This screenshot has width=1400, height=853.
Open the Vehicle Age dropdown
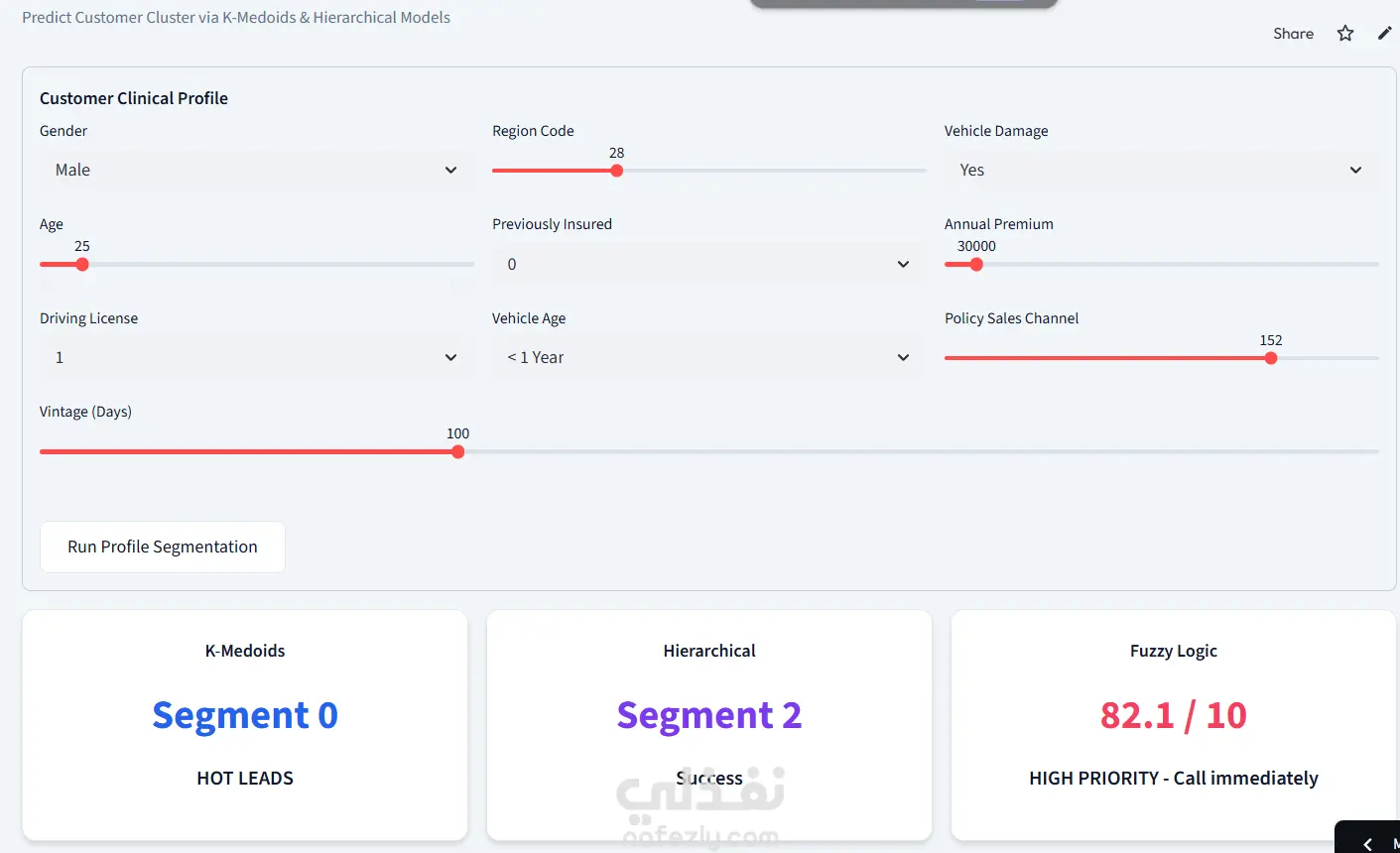pyautogui.click(x=708, y=358)
